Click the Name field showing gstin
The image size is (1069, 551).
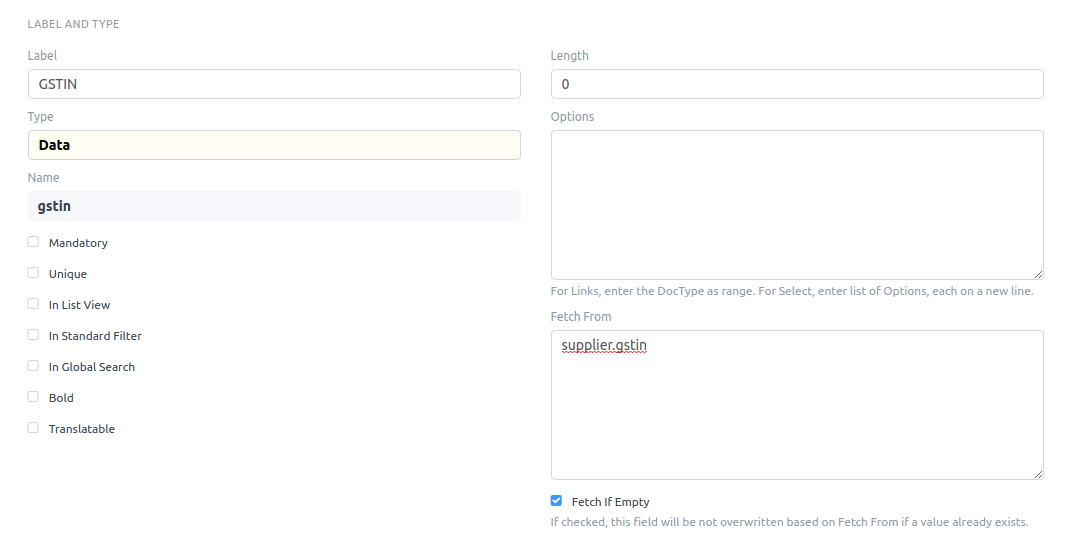tap(274, 206)
